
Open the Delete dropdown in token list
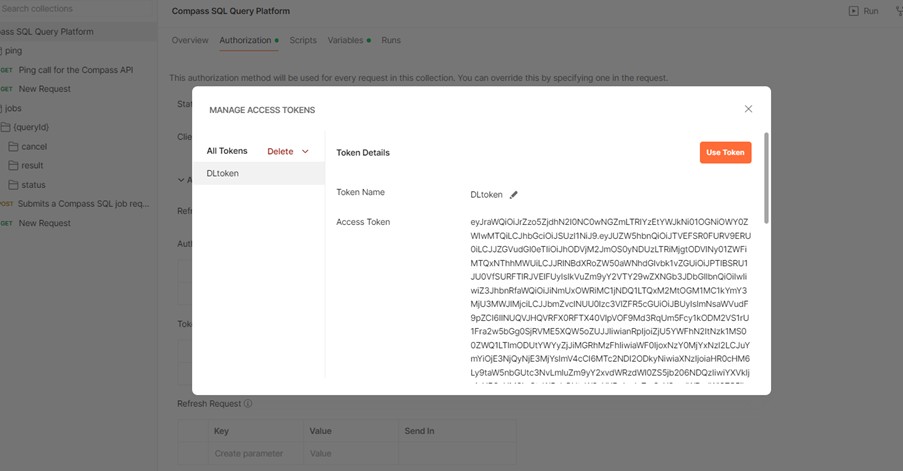288,151
